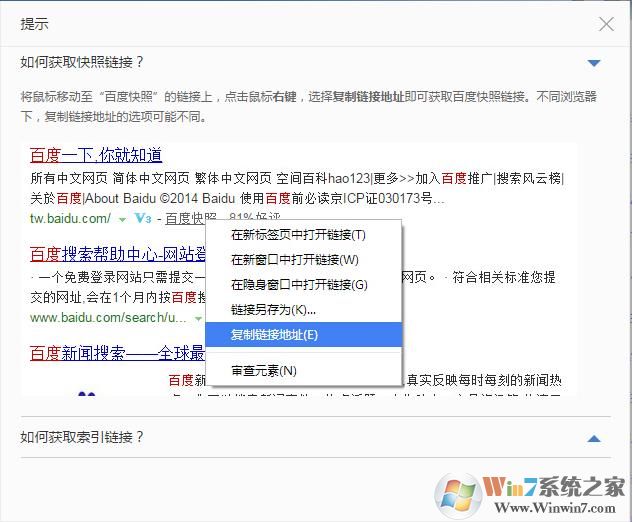Click the 如何获取快照链接？ heading

pyautogui.click(x=82, y=62)
